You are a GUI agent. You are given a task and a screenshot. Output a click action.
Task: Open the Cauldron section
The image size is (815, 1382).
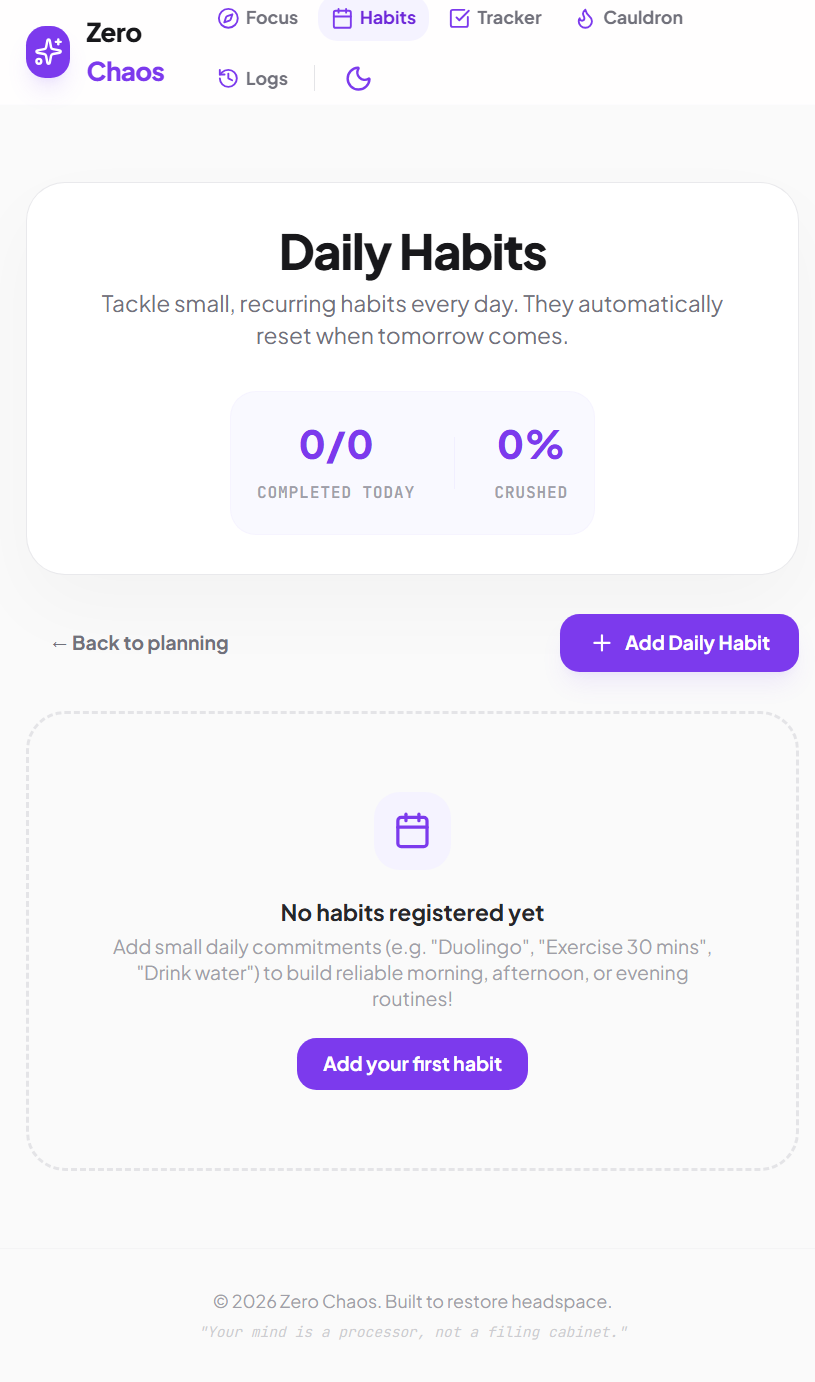[x=630, y=18]
